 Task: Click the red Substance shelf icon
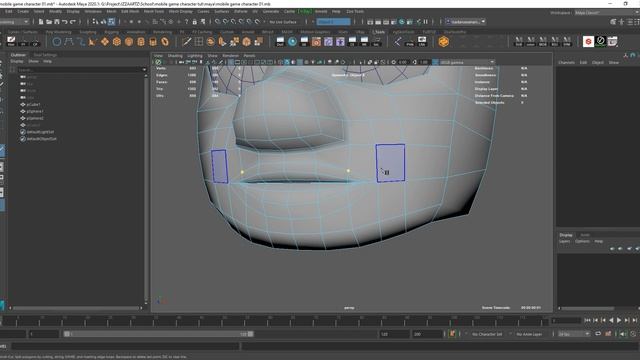588,41
